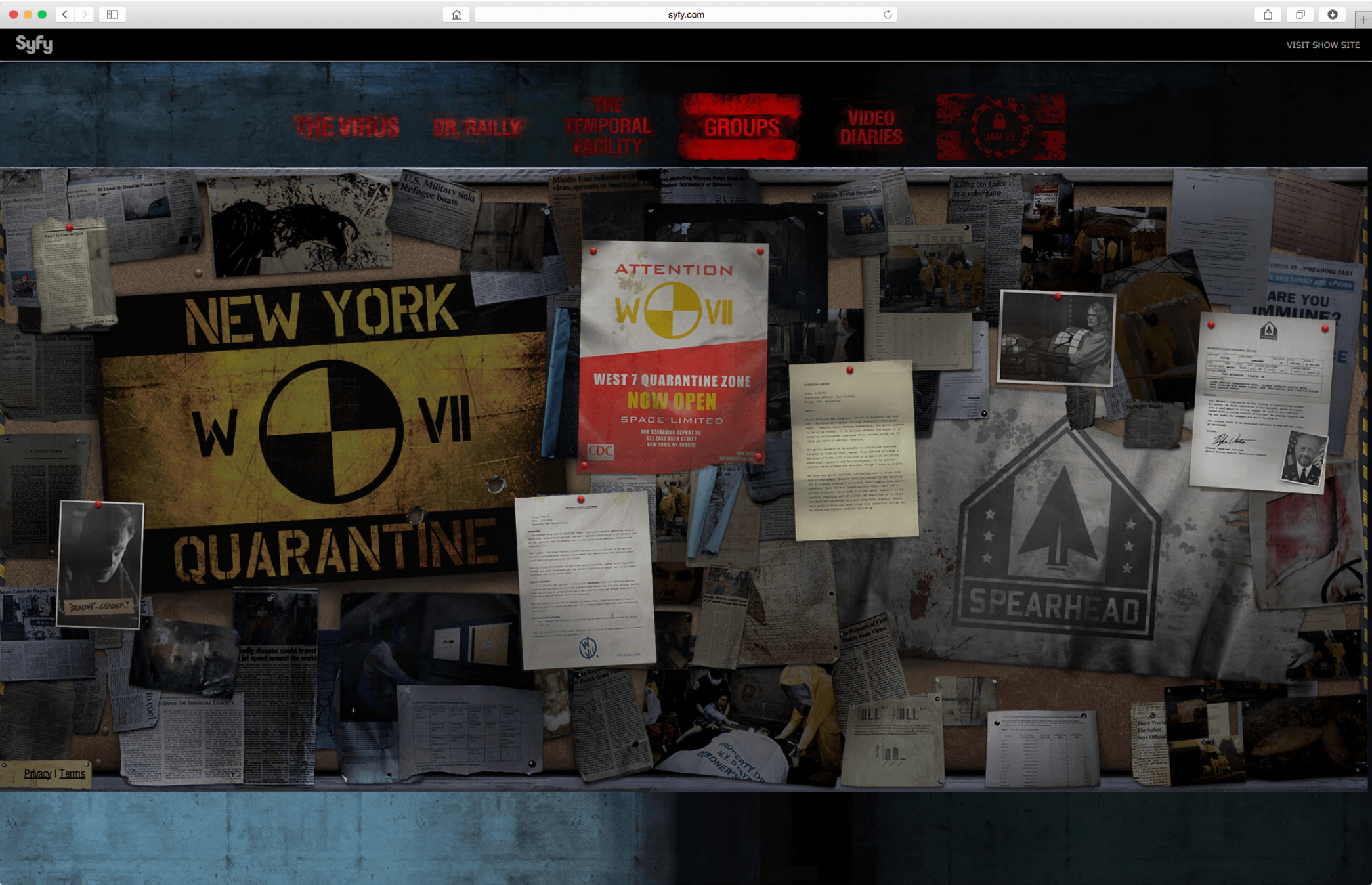Show all tabs overview

tap(1300, 14)
